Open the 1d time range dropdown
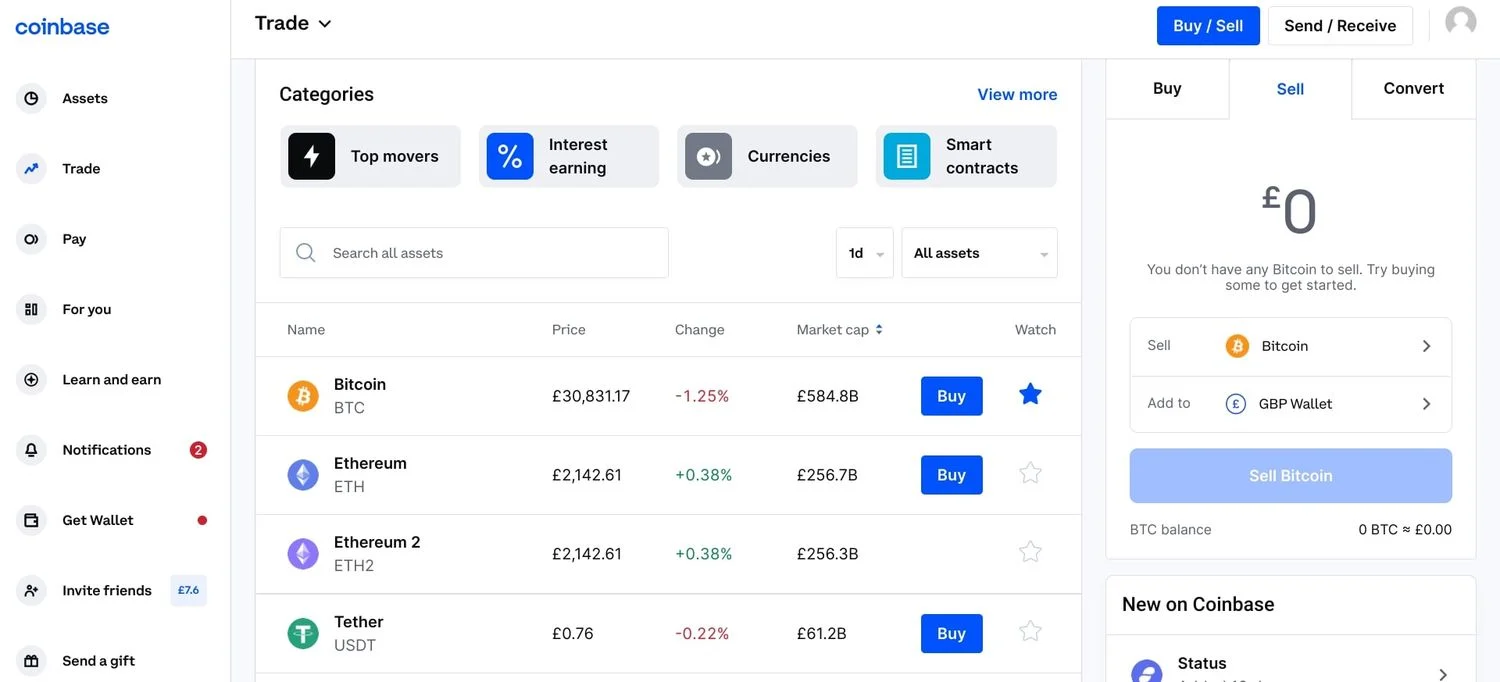This screenshot has height=682, width=1500. (864, 253)
